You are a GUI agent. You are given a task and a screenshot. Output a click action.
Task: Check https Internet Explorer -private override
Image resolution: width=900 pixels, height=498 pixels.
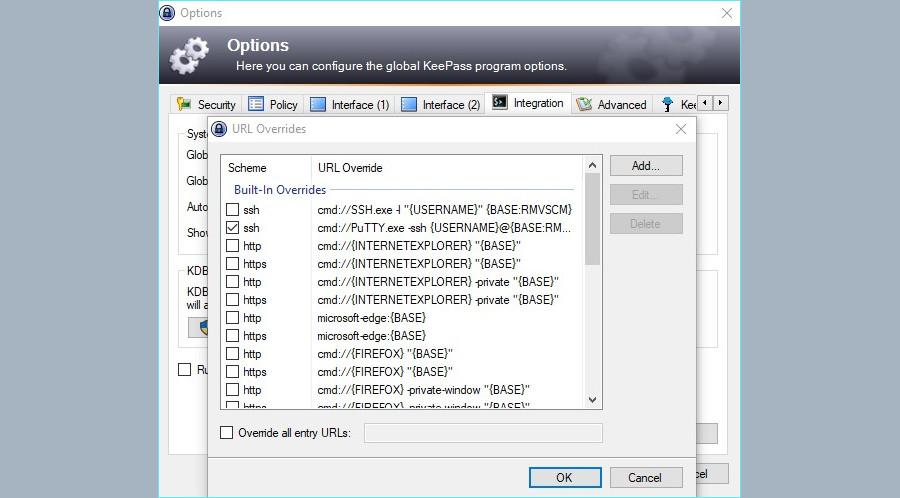pyautogui.click(x=232, y=299)
